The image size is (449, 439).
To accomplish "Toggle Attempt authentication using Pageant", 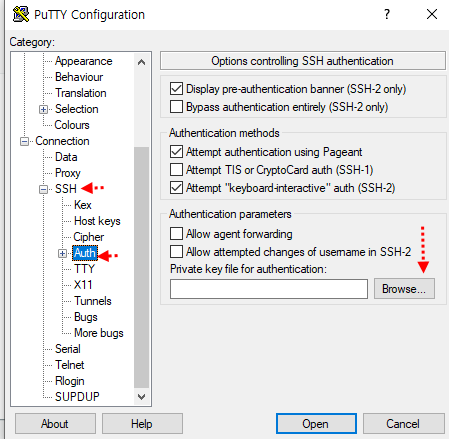I will pos(176,152).
